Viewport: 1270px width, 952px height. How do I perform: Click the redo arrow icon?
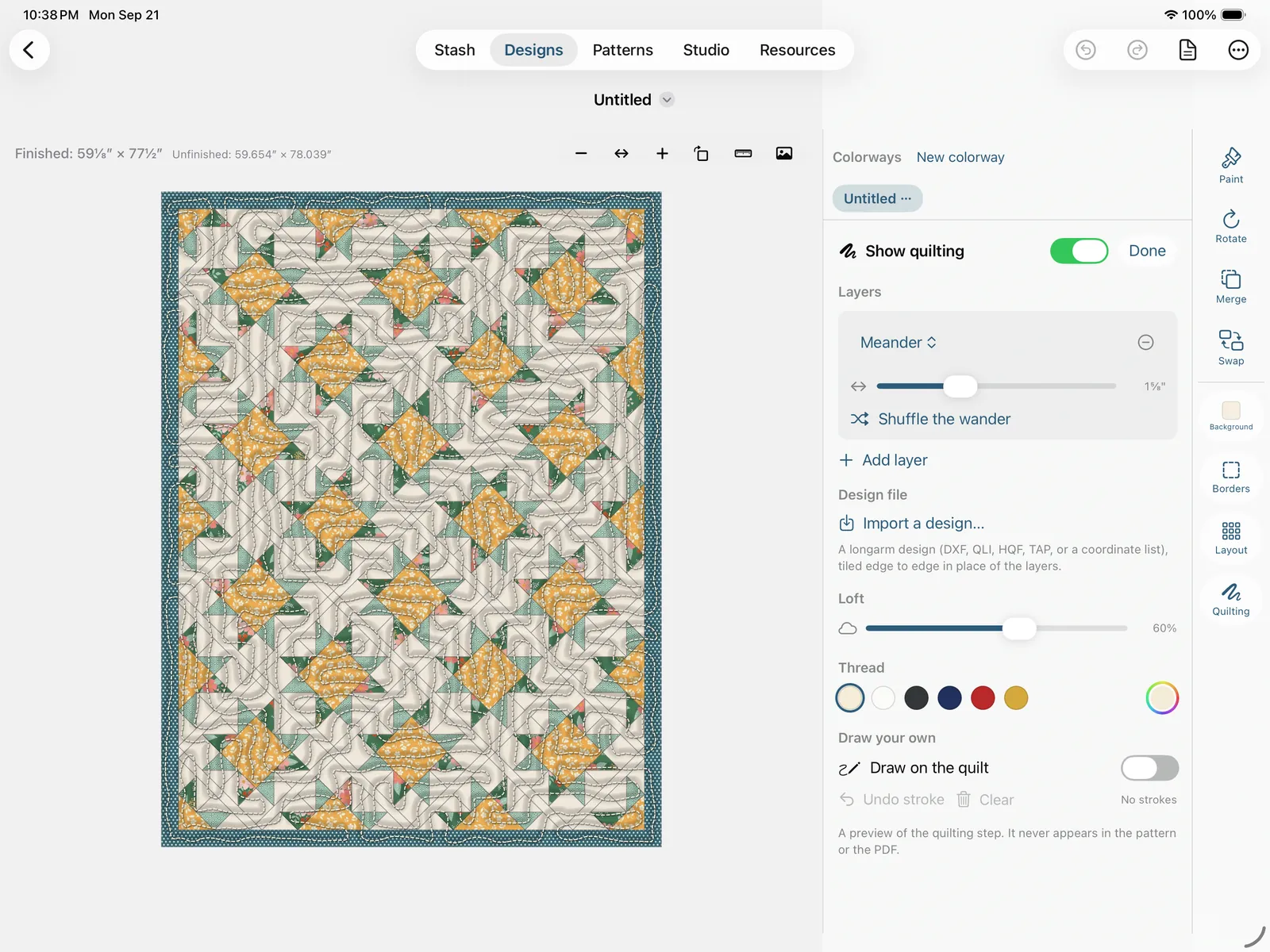tap(1137, 50)
